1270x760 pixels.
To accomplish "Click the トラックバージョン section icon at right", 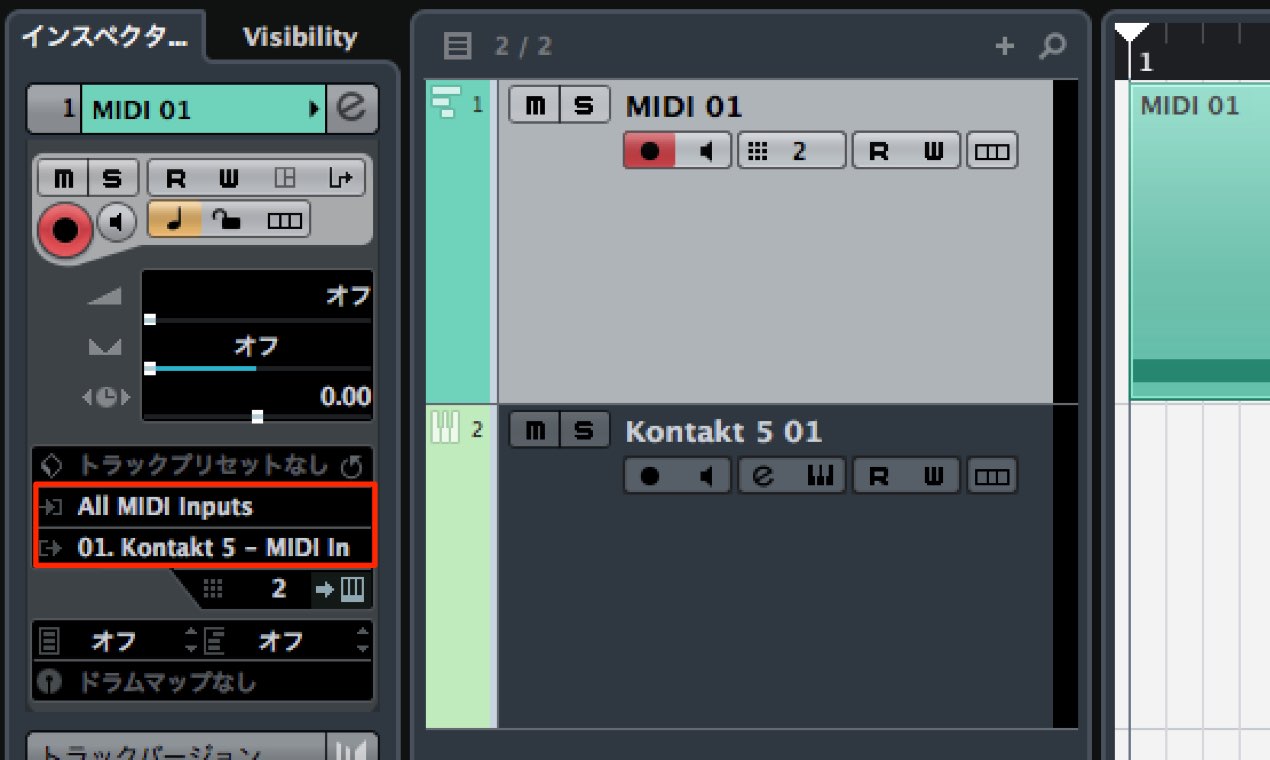I will (x=353, y=750).
